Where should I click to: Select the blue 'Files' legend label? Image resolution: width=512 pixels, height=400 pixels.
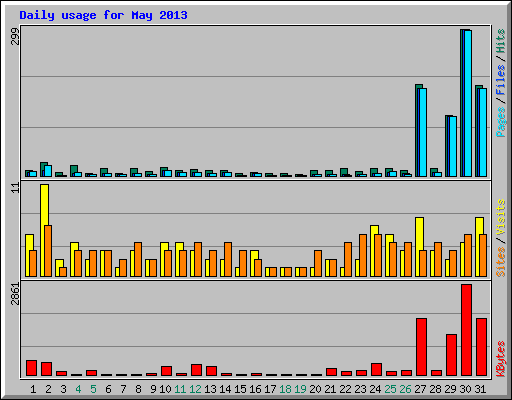[500, 79]
